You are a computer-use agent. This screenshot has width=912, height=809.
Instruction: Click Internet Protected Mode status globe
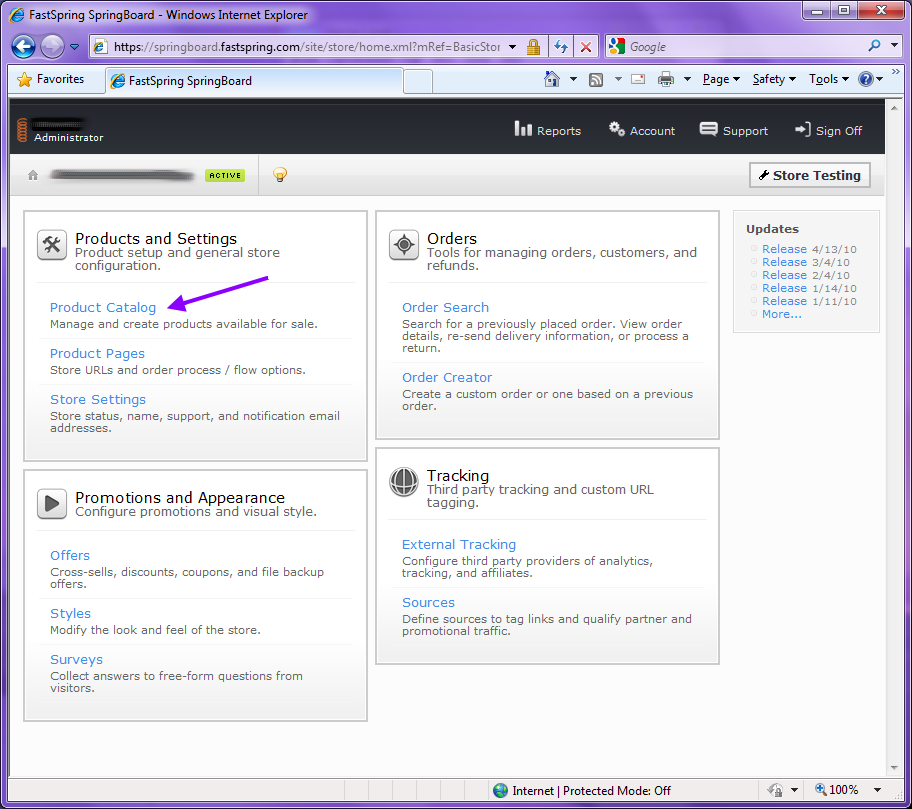pyautogui.click(x=500, y=790)
